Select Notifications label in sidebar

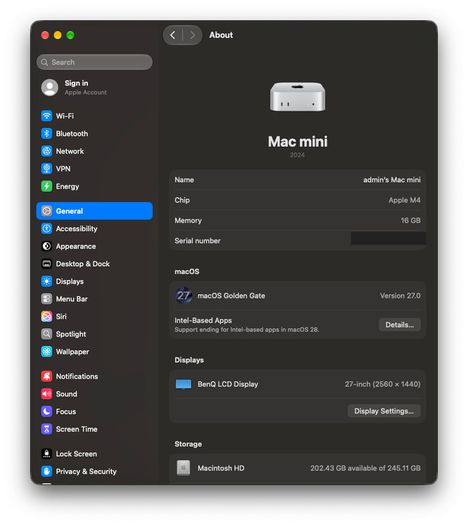pyautogui.click(x=77, y=376)
